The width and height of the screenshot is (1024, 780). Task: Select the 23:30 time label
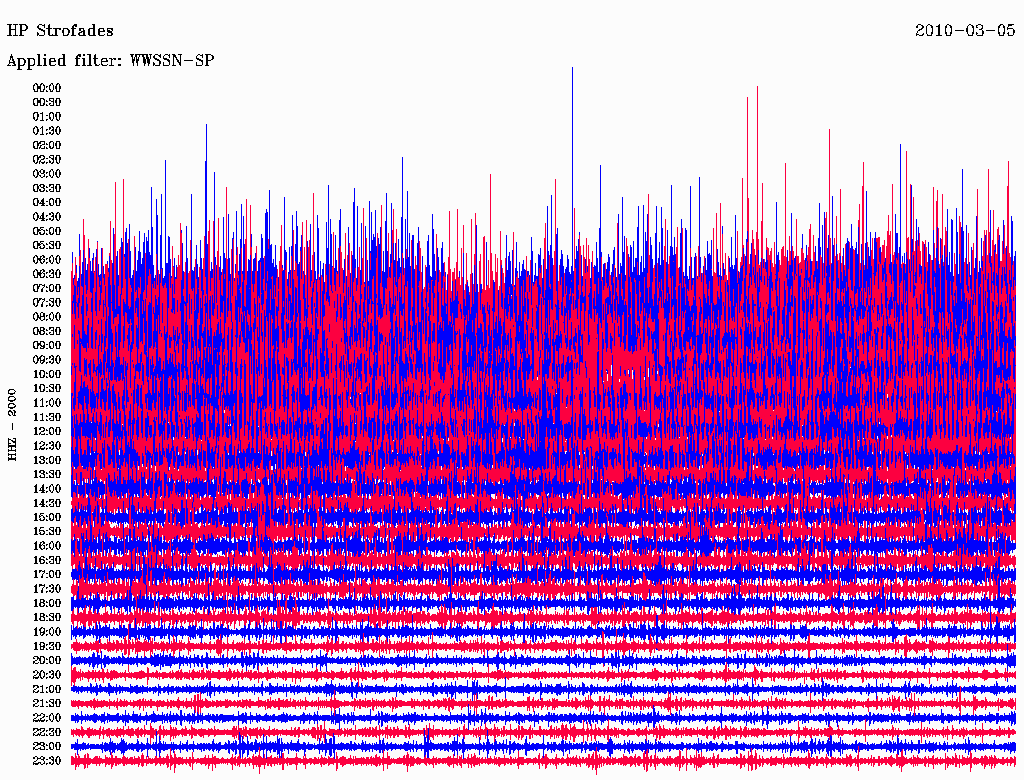tap(47, 761)
